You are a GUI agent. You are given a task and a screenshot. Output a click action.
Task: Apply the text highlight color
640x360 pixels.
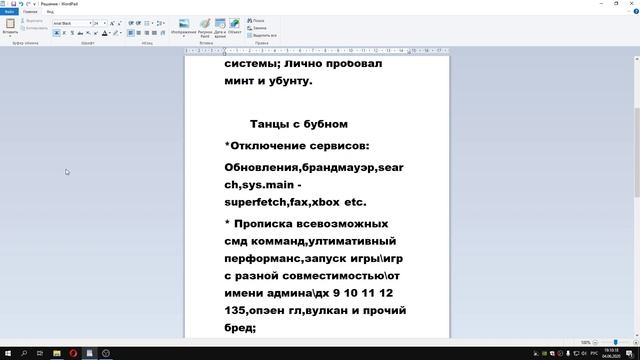tap(116, 33)
